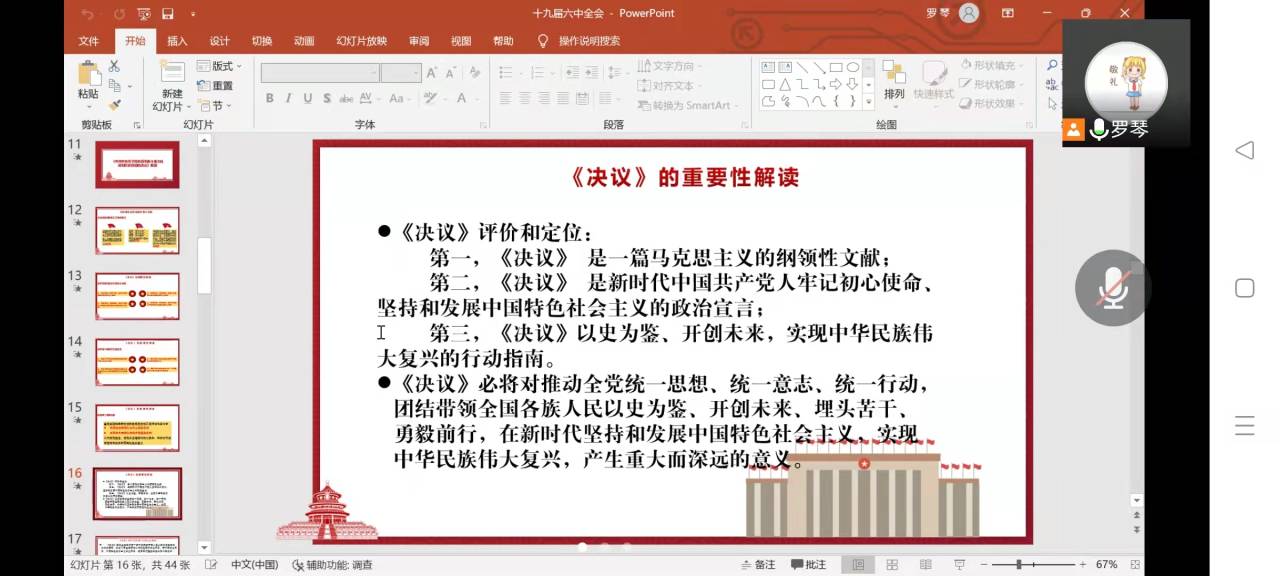Open the Insert (插入) tab
Image resolution: width=1280 pixels, height=576 pixels.
point(177,41)
